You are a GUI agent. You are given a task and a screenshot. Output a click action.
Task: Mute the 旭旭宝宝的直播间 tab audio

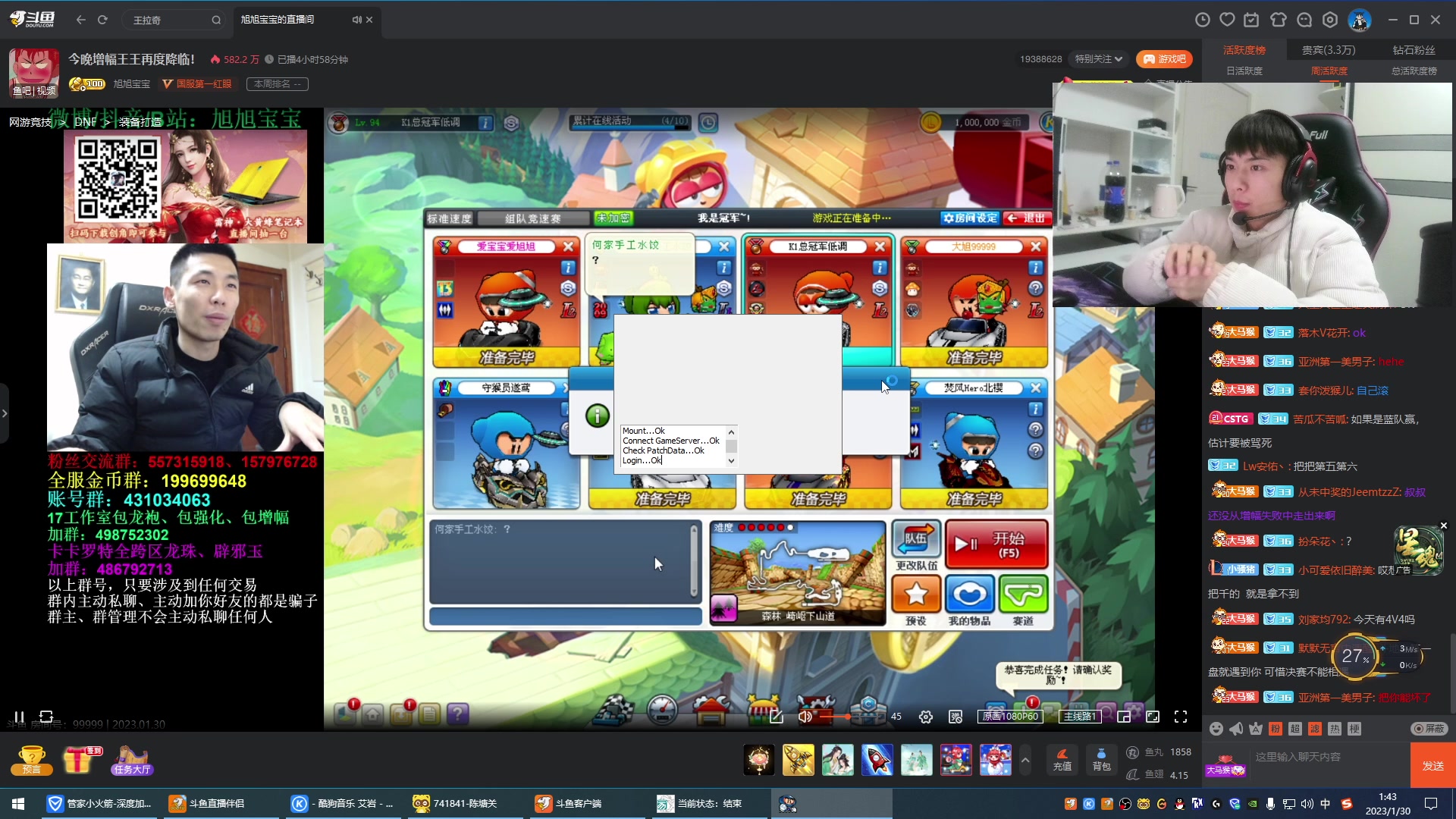tap(356, 20)
